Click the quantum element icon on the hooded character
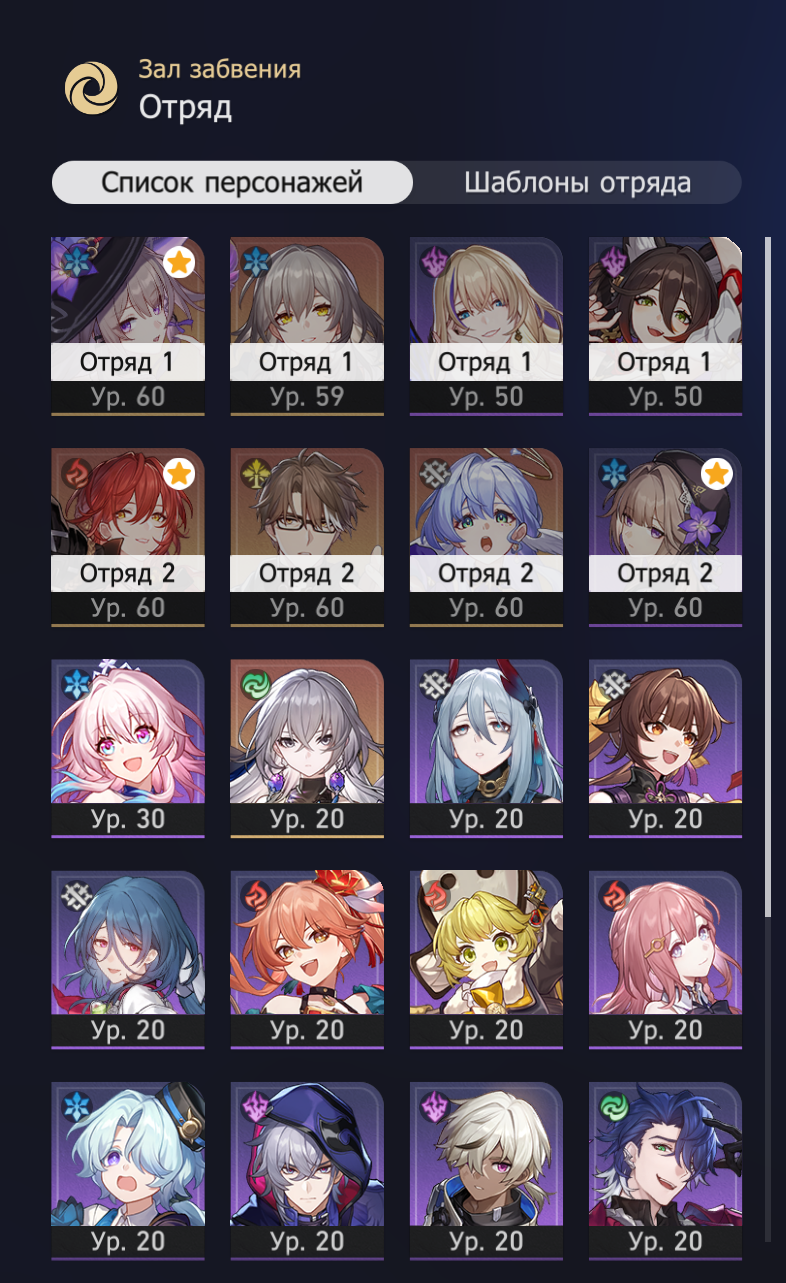Viewport: 786px width, 1283px height. [255, 1107]
